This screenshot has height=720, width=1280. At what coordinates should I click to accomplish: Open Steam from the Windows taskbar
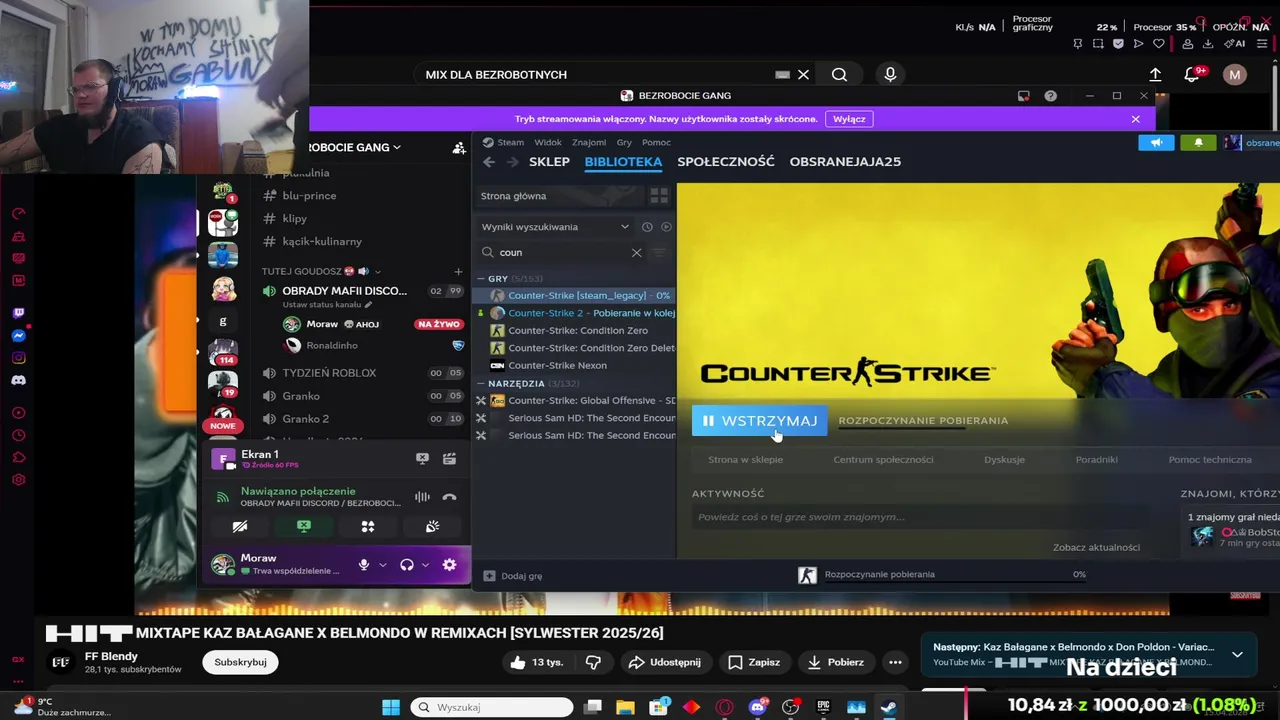[x=888, y=707]
